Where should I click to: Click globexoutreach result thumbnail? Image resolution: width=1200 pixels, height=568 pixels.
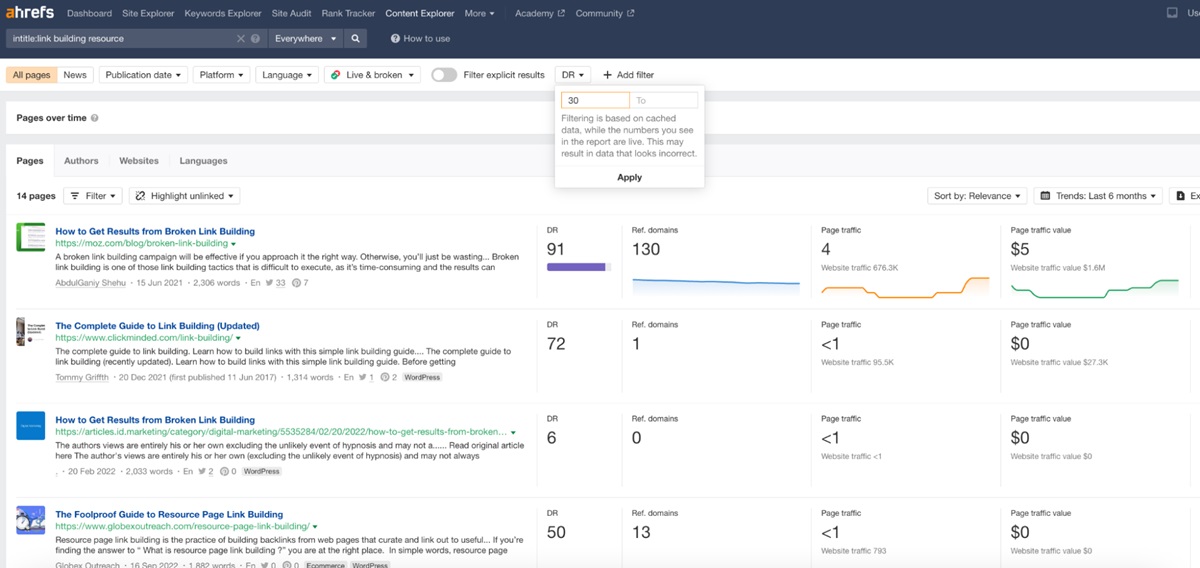point(31,520)
